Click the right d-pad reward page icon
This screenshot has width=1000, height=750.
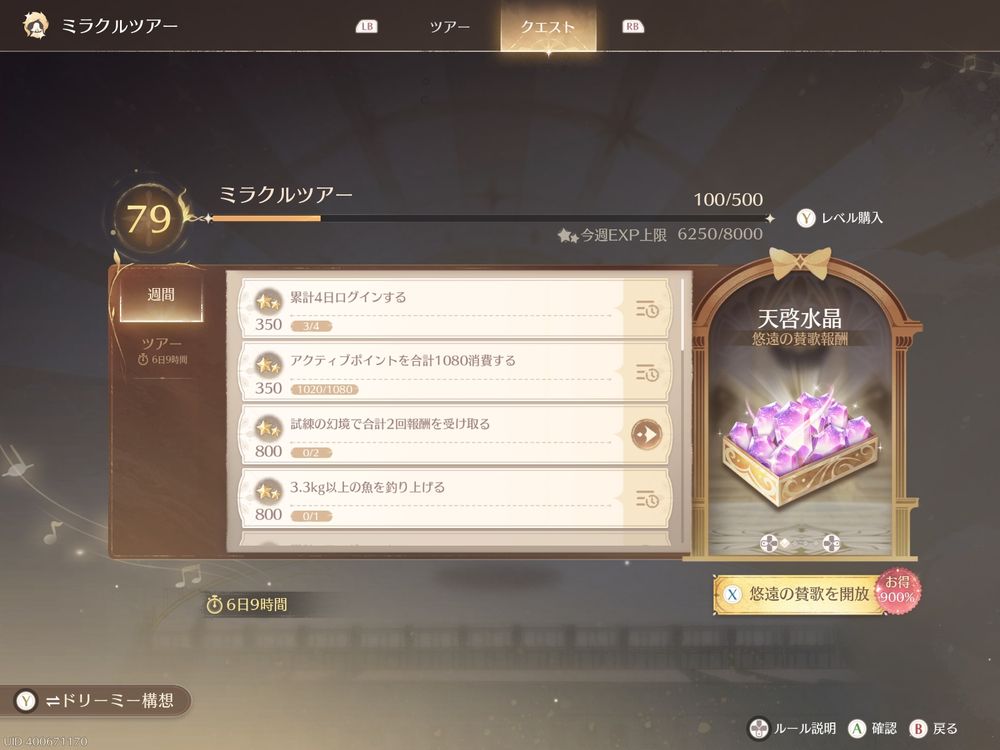click(830, 543)
